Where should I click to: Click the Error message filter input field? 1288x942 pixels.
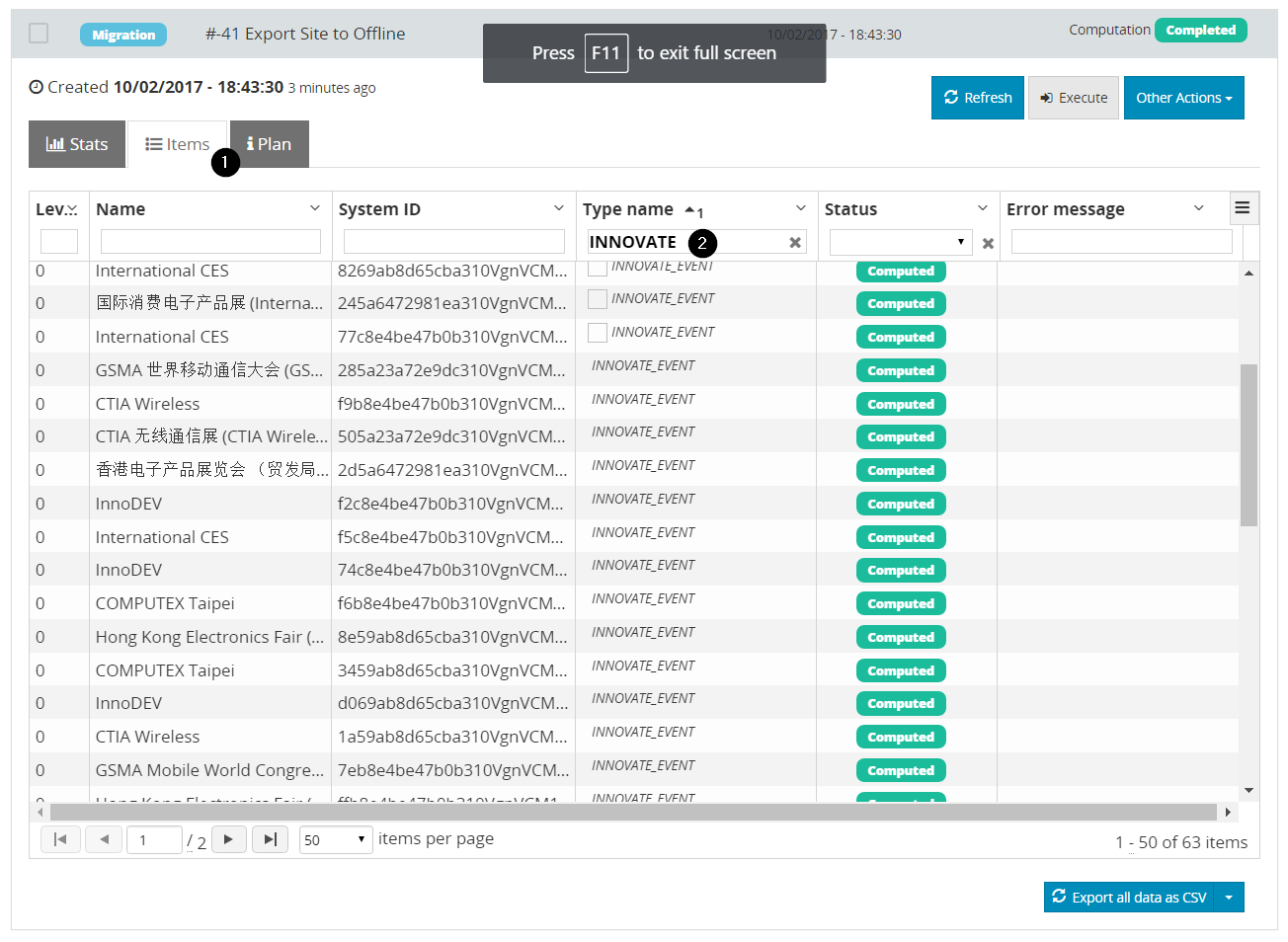[x=1122, y=242]
